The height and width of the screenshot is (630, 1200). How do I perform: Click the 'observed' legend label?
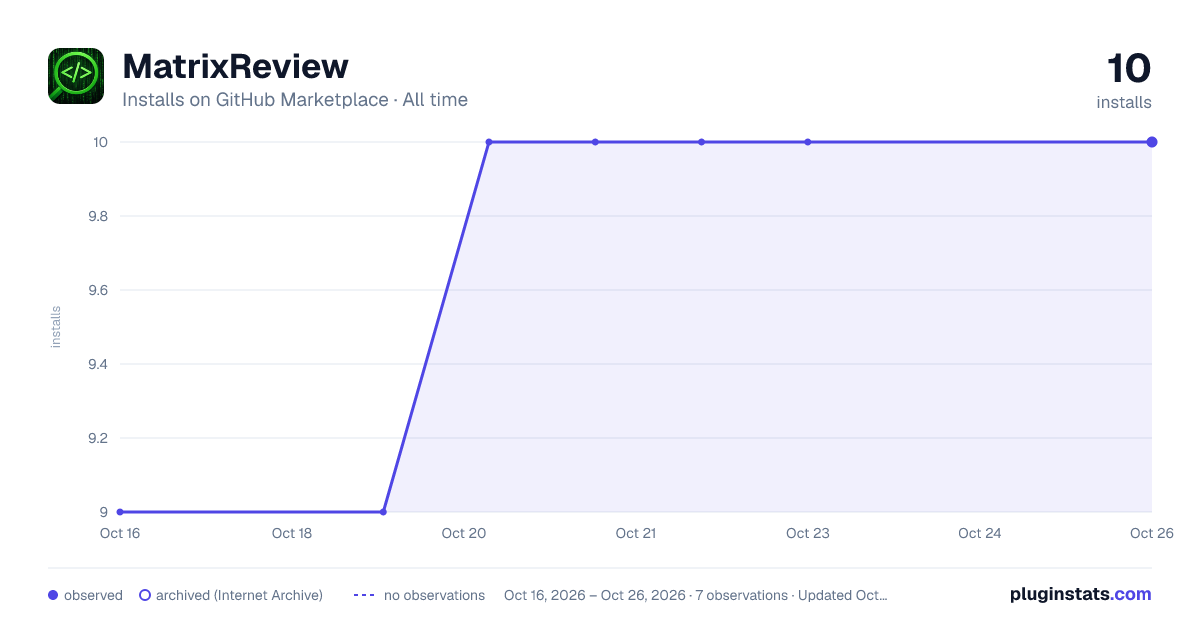click(93, 595)
